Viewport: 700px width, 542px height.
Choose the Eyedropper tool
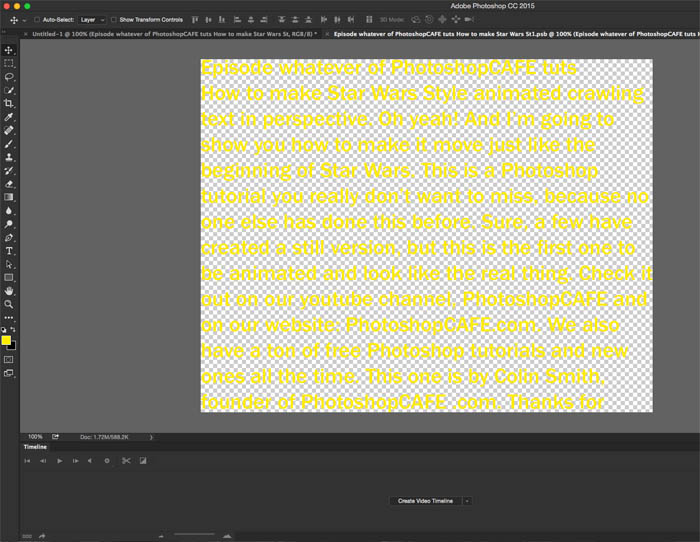(9, 117)
